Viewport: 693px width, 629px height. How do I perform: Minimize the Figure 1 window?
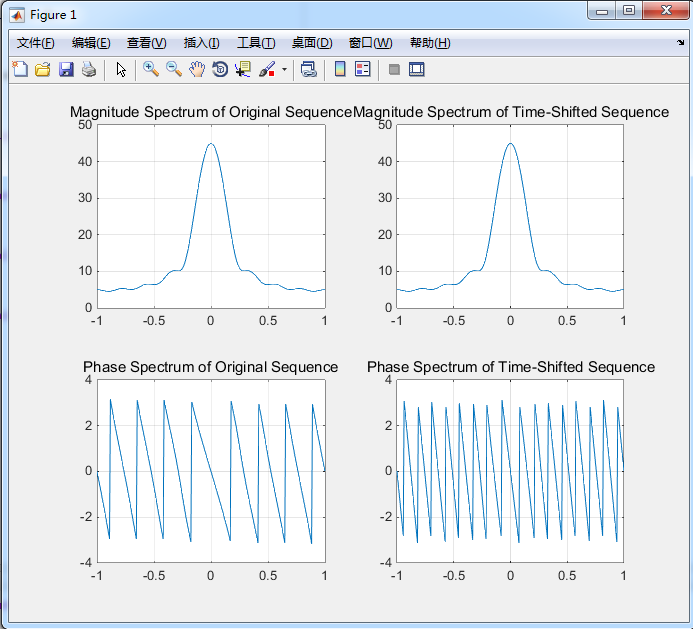pos(602,11)
